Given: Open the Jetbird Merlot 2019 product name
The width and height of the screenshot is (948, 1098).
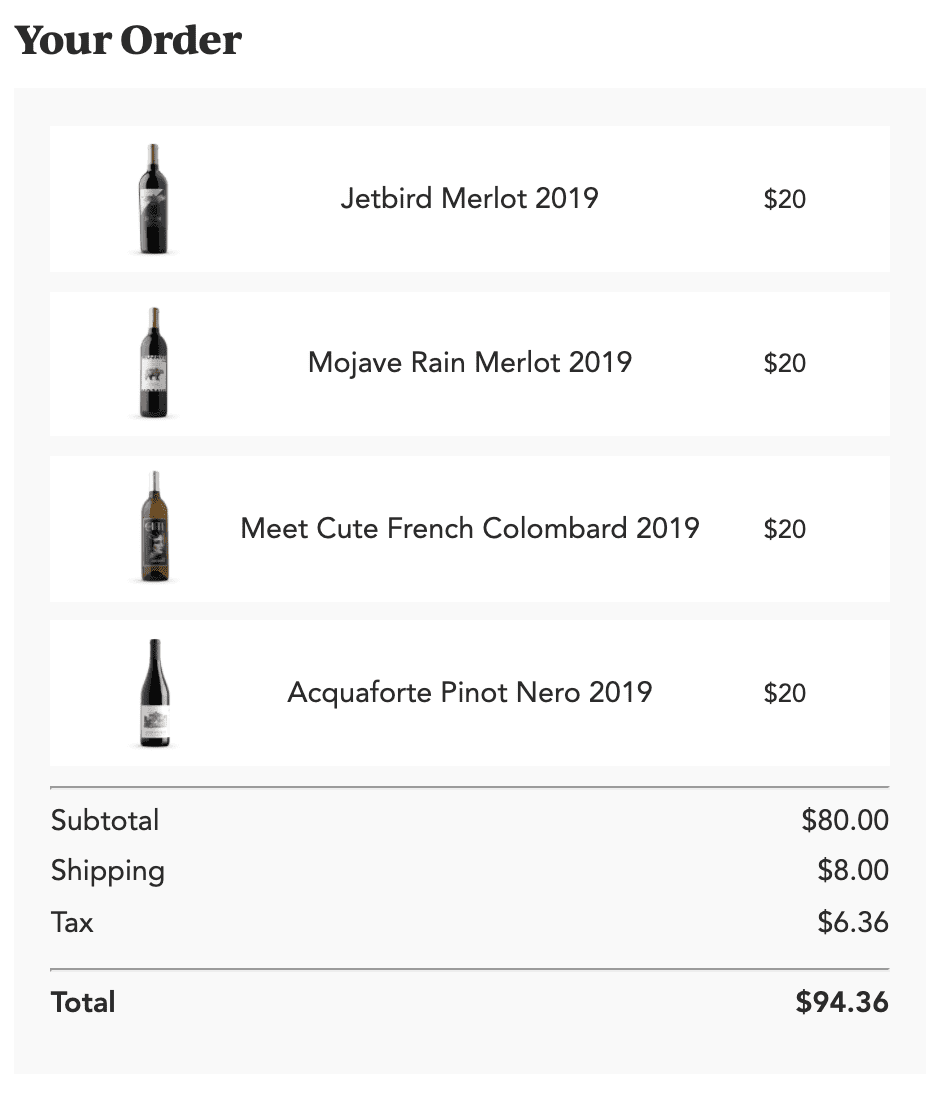Looking at the screenshot, I should (469, 198).
